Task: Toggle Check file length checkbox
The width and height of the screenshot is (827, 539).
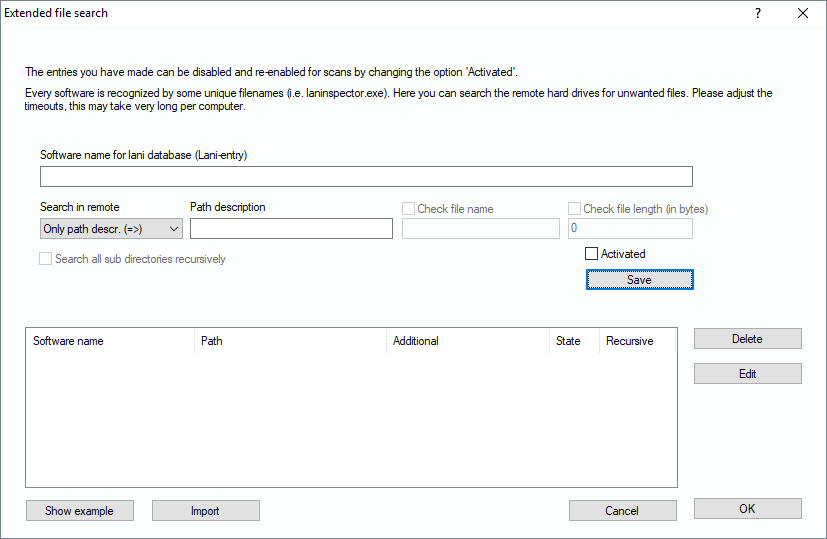Action: click(575, 209)
